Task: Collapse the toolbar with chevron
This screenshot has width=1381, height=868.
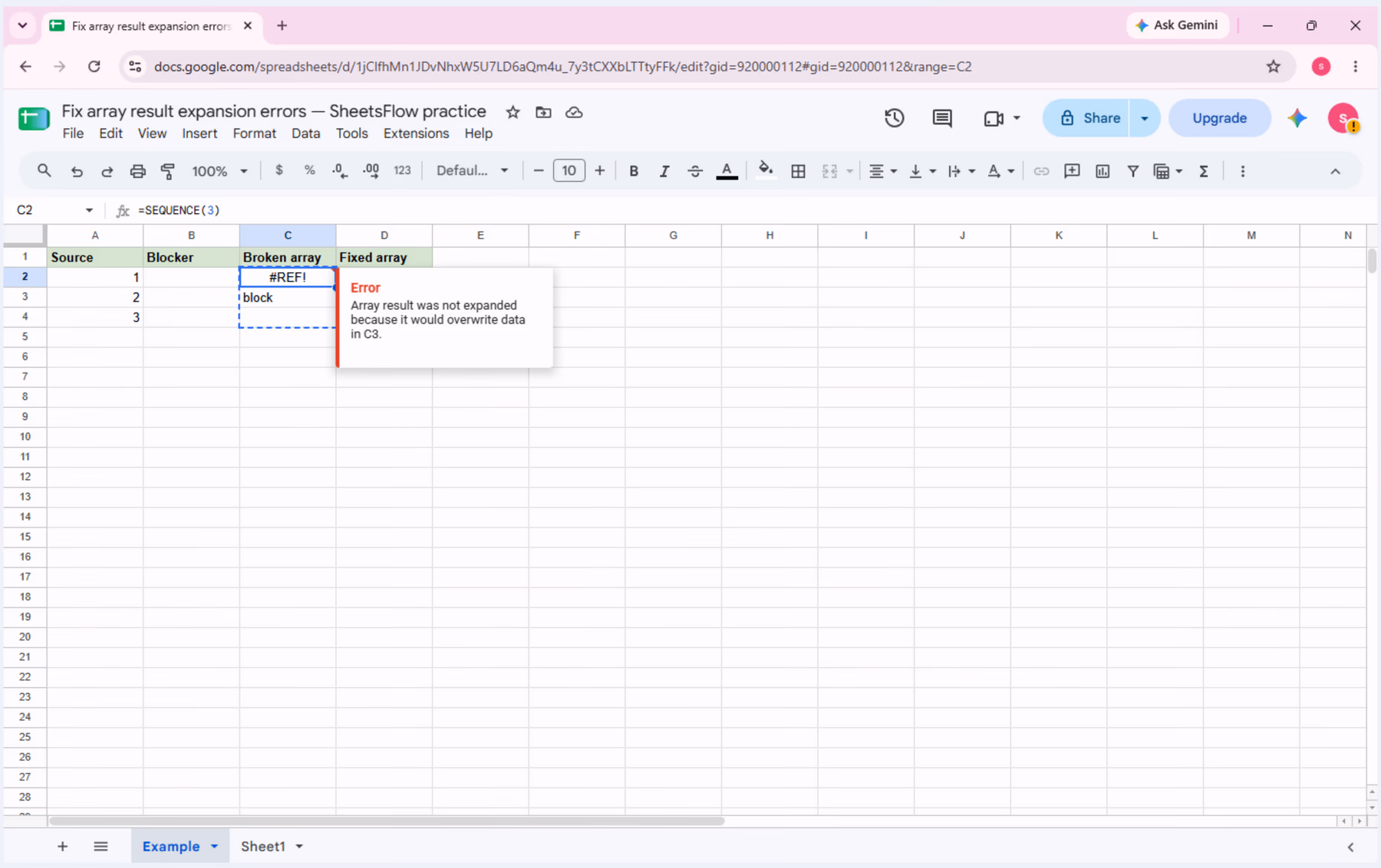Action: 1335,171
